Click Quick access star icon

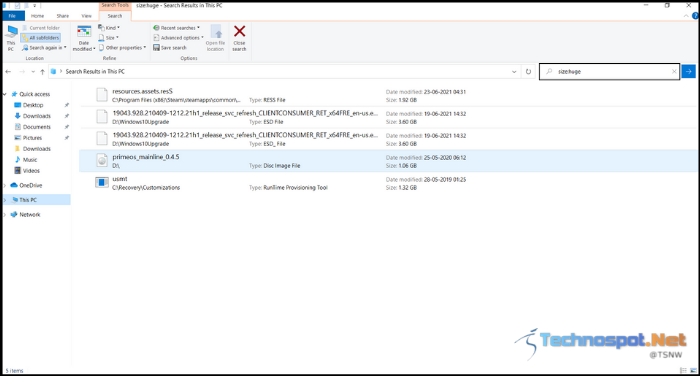tap(14, 94)
